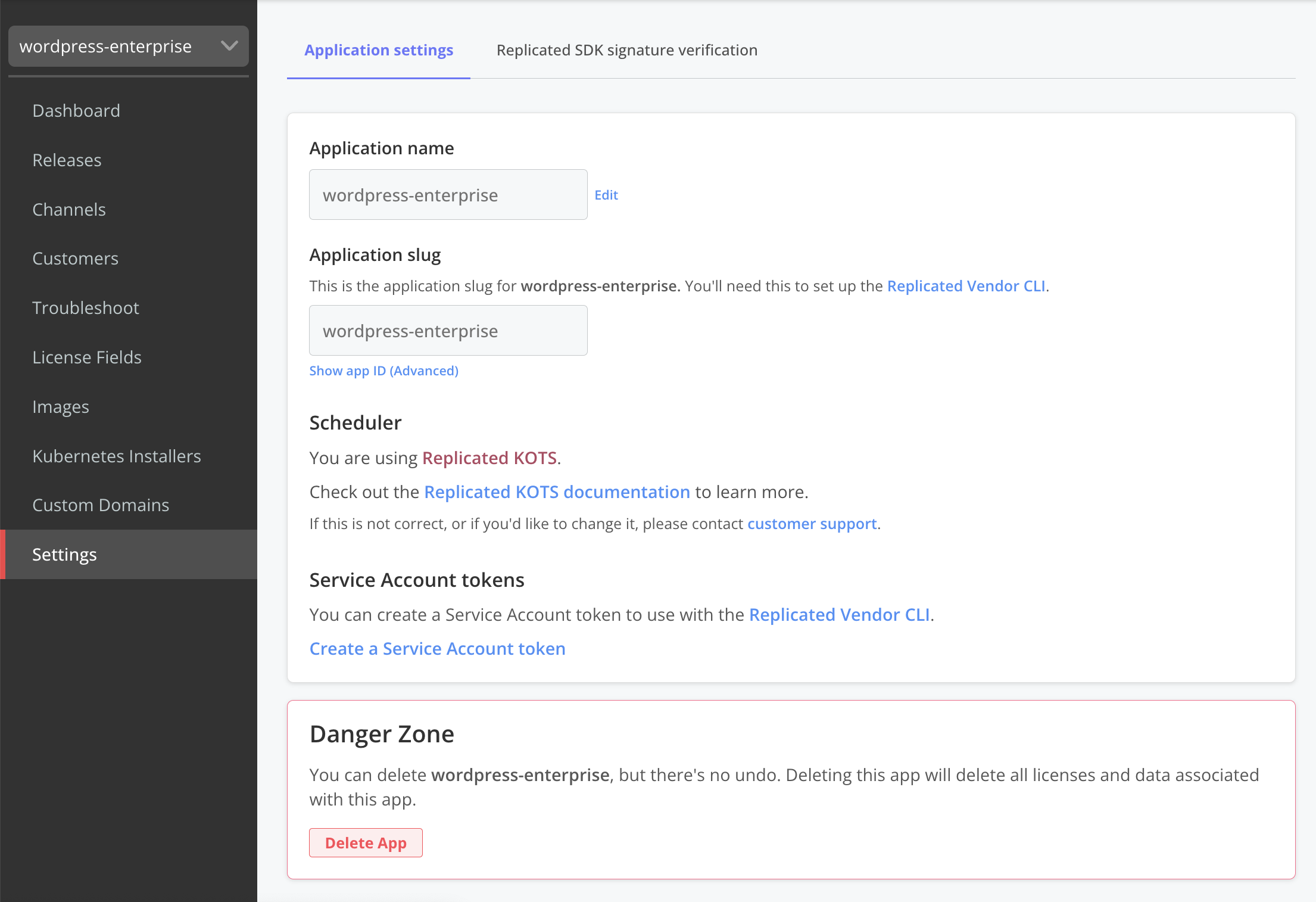Image resolution: width=1316 pixels, height=902 pixels.
Task: Click the Customers sidebar icon
Action: click(x=76, y=258)
